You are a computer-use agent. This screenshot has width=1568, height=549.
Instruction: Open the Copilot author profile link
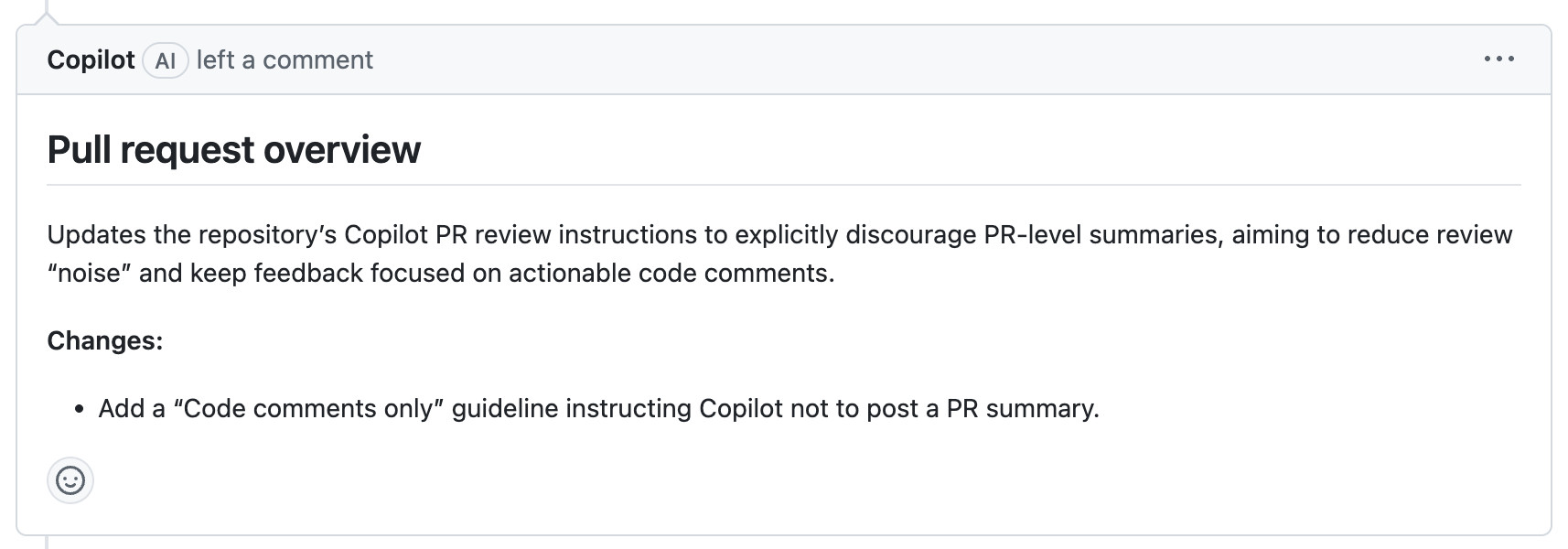pos(91,60)
